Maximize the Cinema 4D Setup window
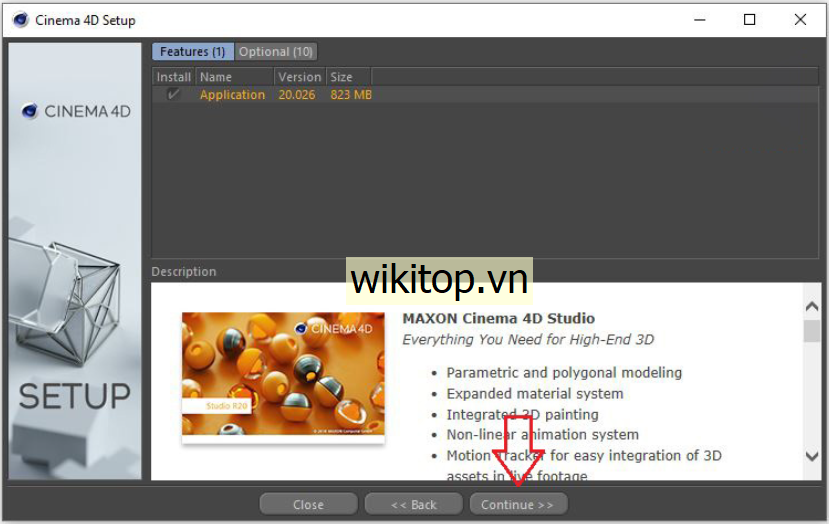The image size is (829, 524). 749,19
